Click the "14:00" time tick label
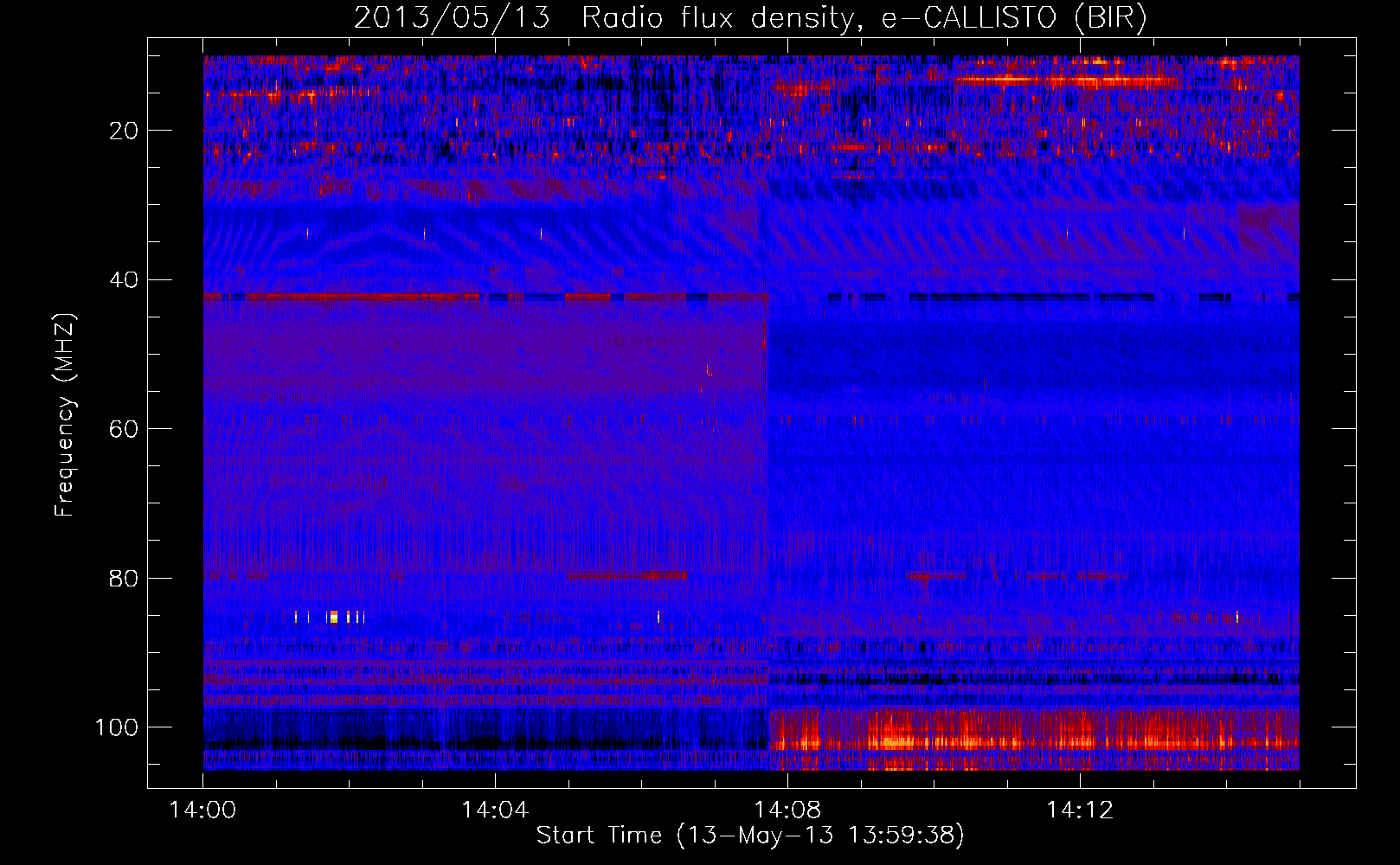The width and height of the screenshot is (1400, 865). [203, 811]
